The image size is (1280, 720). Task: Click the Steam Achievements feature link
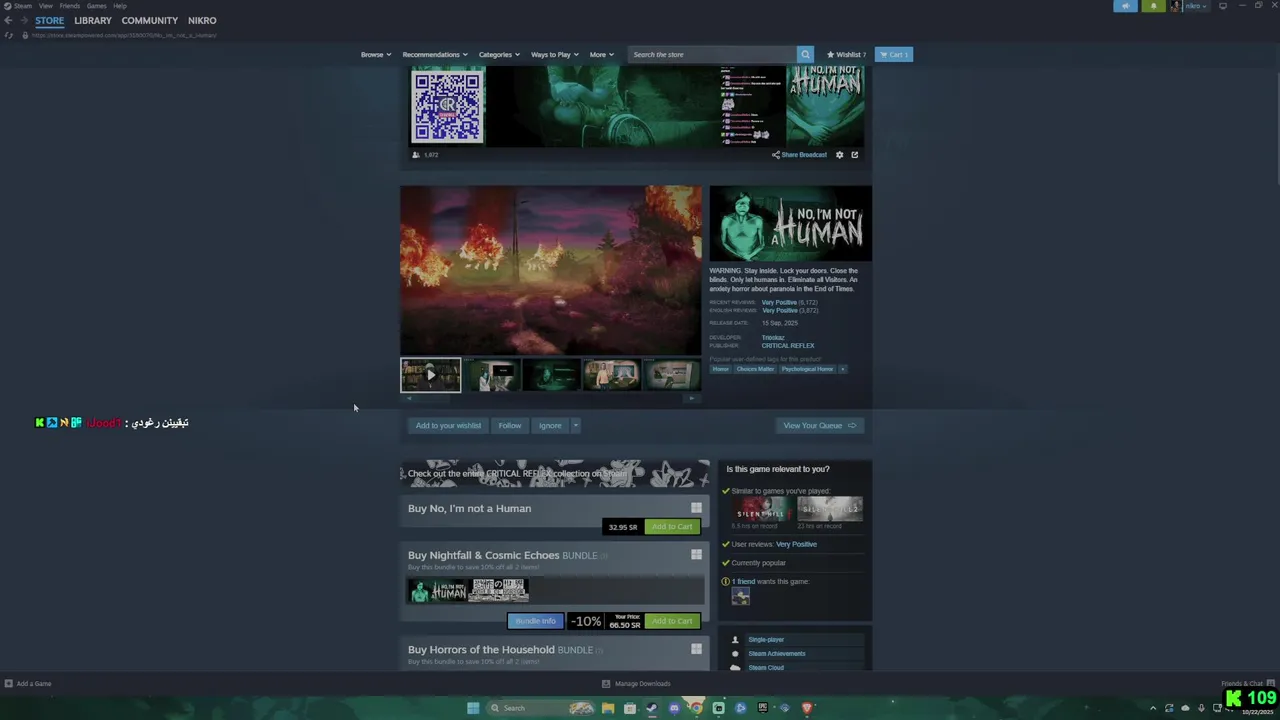point(777,654)
